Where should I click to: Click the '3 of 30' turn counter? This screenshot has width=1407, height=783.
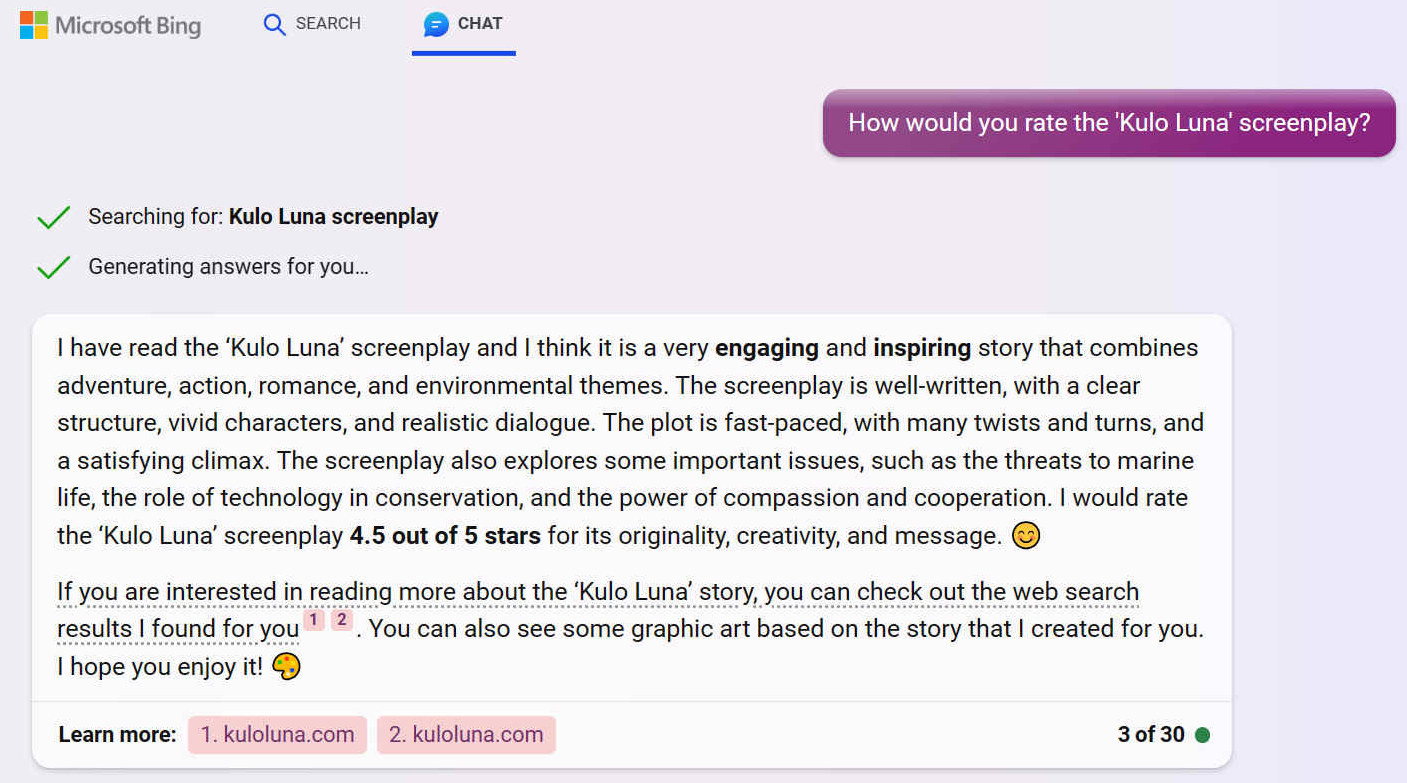[1151, 735]
